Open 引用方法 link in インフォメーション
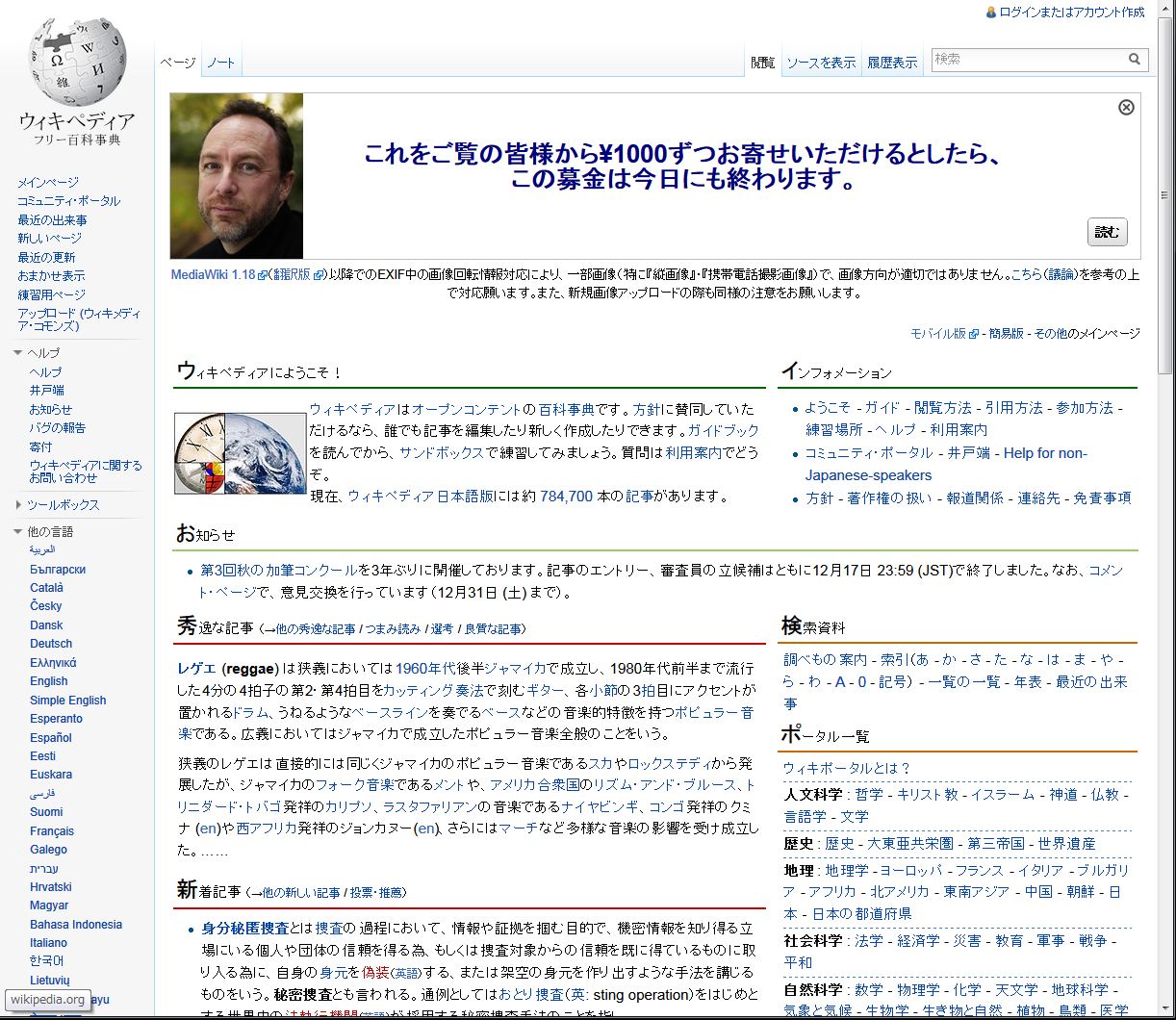 coord(1013,407)
